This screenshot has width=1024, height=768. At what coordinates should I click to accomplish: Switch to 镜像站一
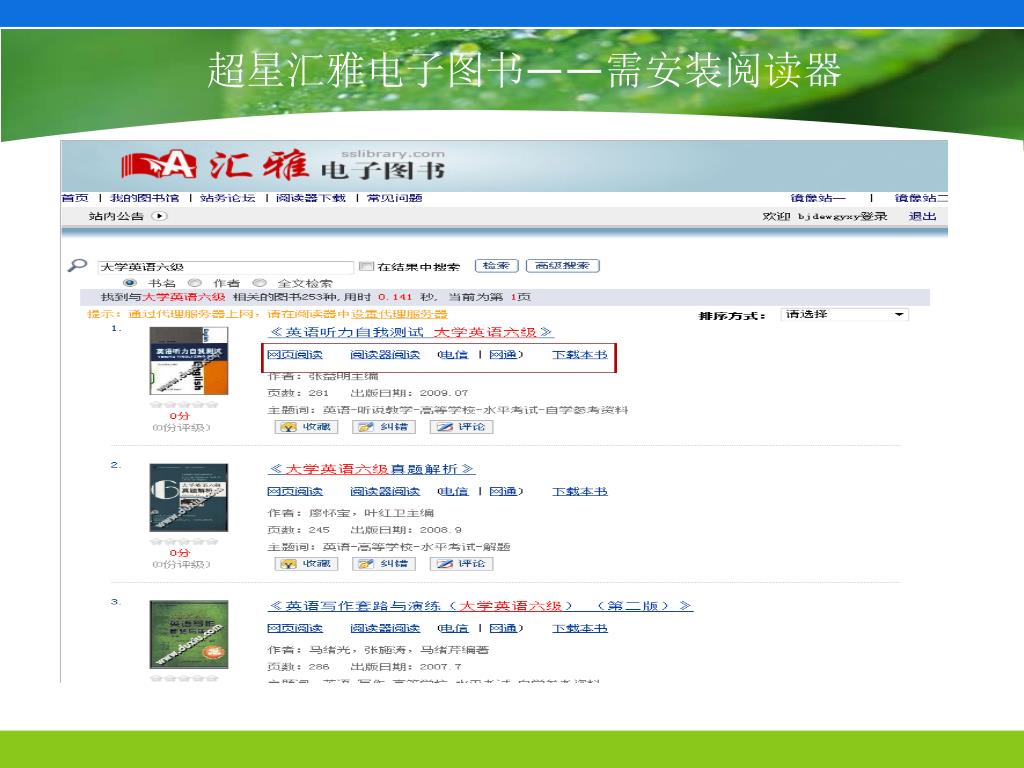click(818, 198)
